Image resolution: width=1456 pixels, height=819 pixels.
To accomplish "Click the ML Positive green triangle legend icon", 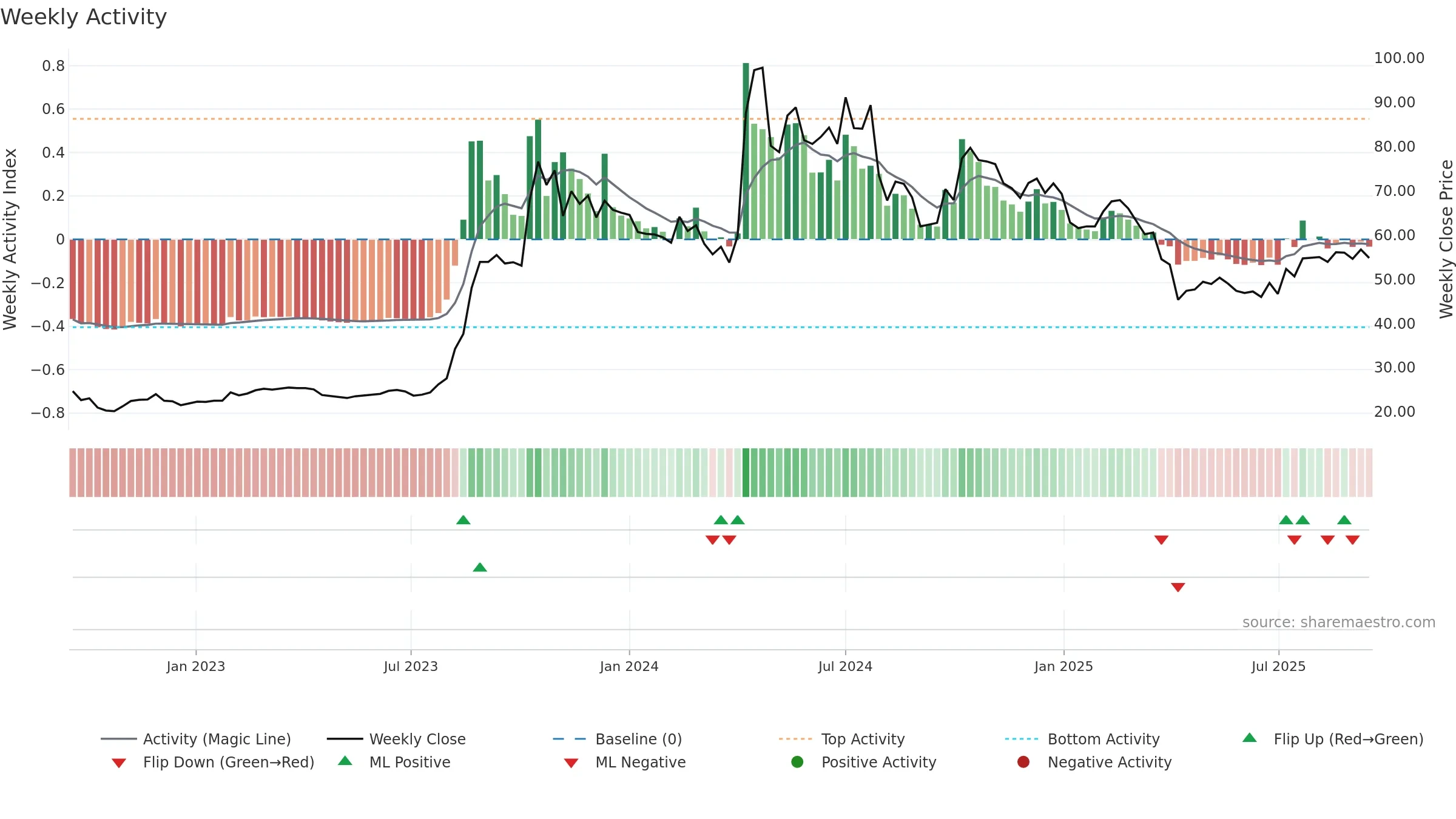I will pyautogui.click(x=345, y=761).
